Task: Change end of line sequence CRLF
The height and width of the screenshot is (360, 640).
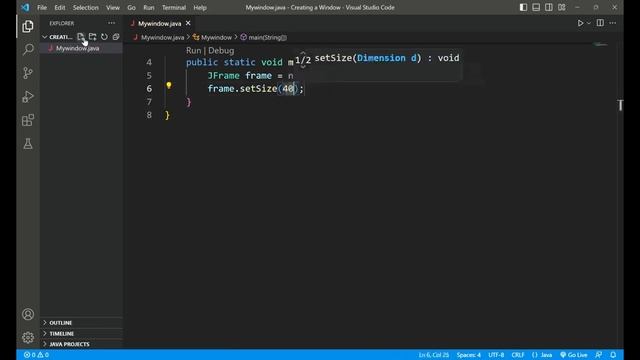Action: point(518,355)
